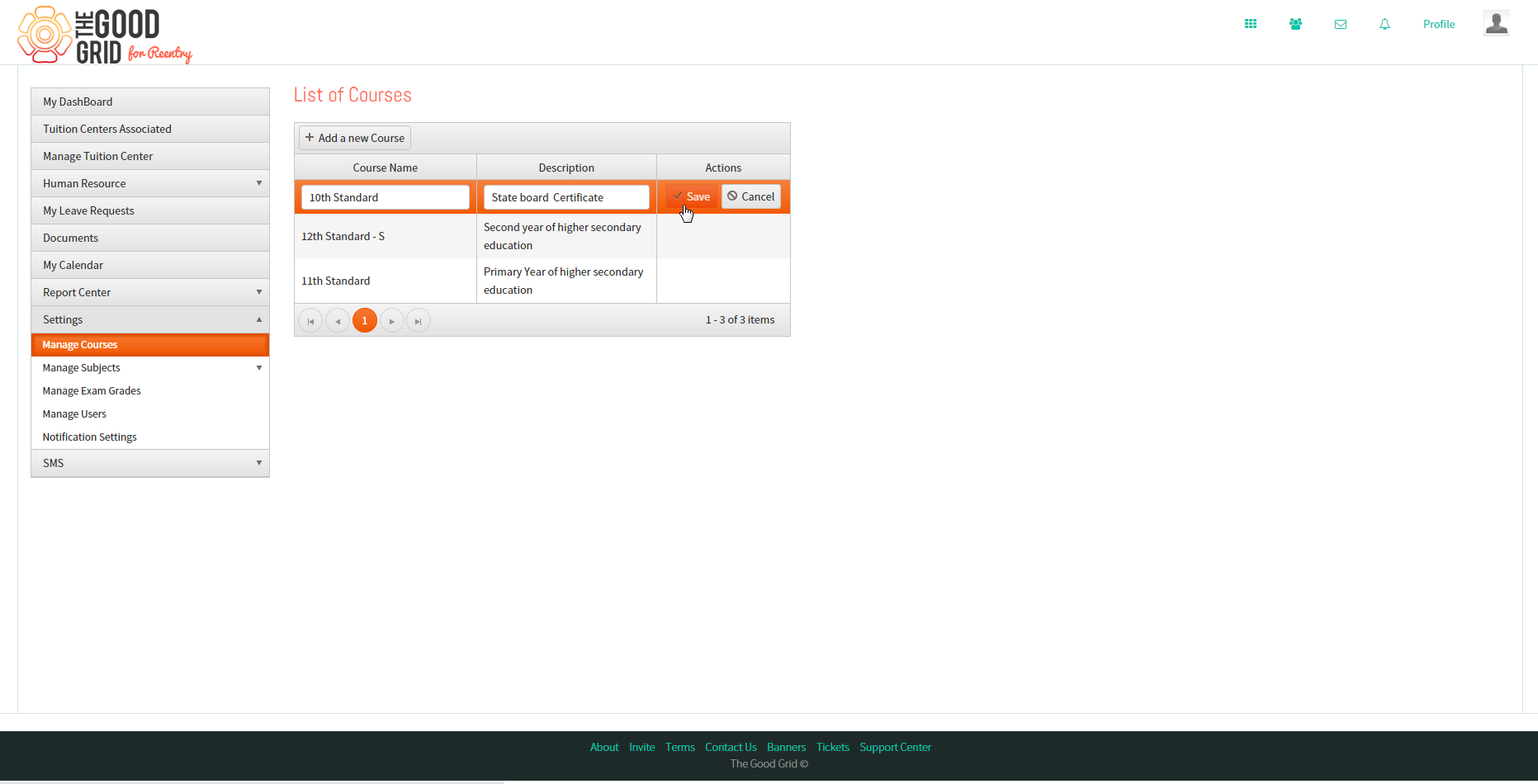Jump to last page of courses

(x=418, y=320)
